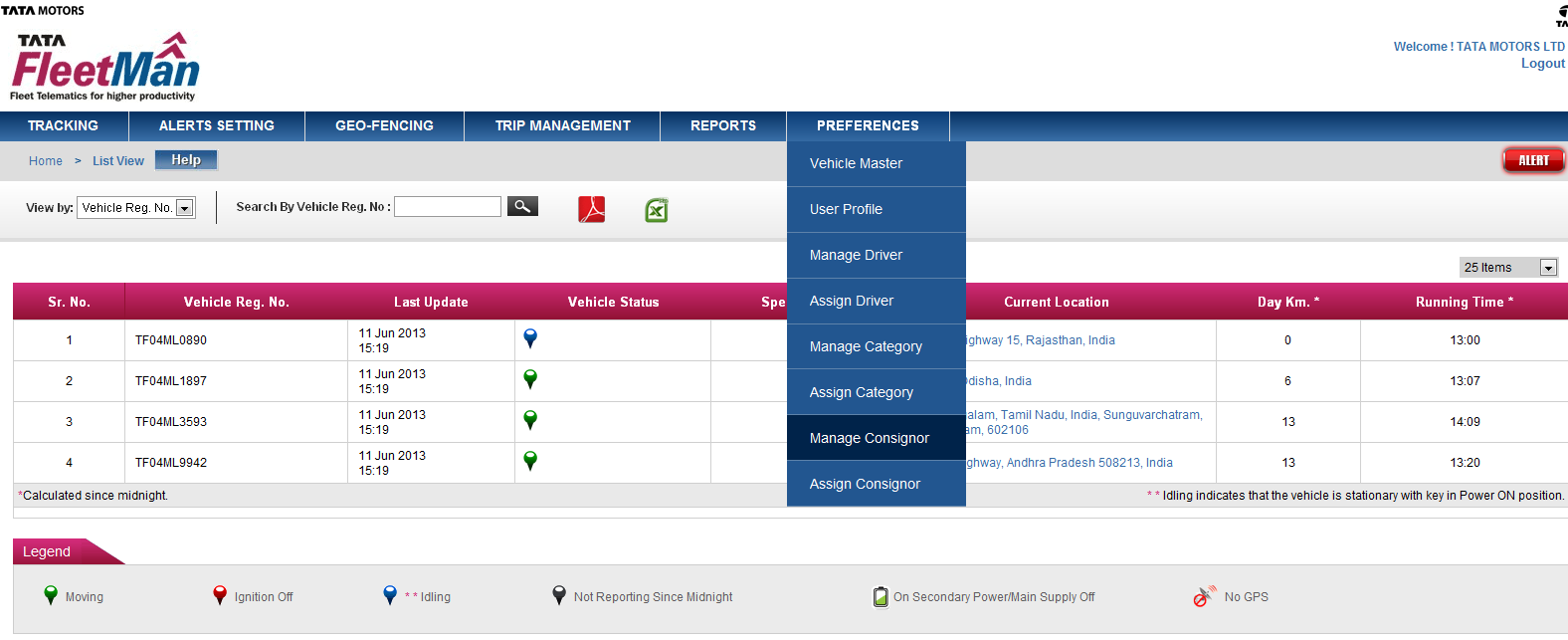Open the Andhra Pradesh location link
The height and width of the screenshot is (640, 1568).
click(x=1070, y=463)
